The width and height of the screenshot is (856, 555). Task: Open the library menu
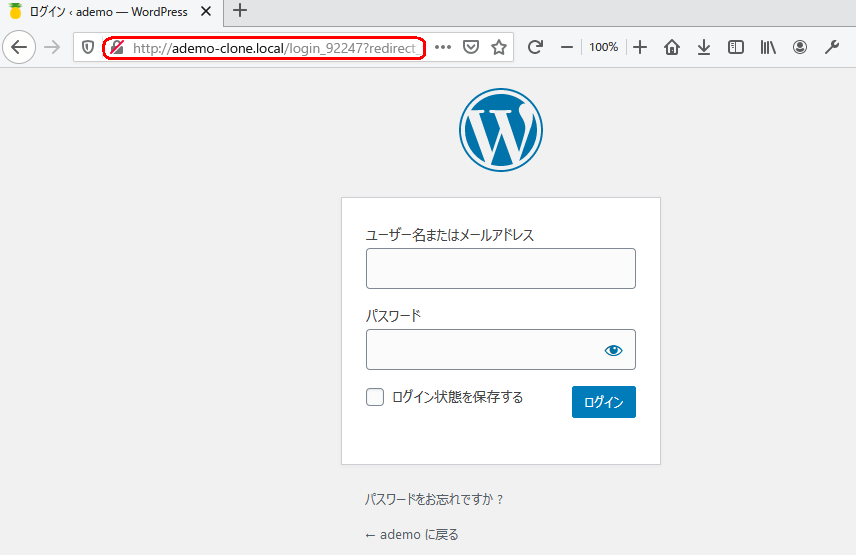pyautogui.click(x=768, y=47)
